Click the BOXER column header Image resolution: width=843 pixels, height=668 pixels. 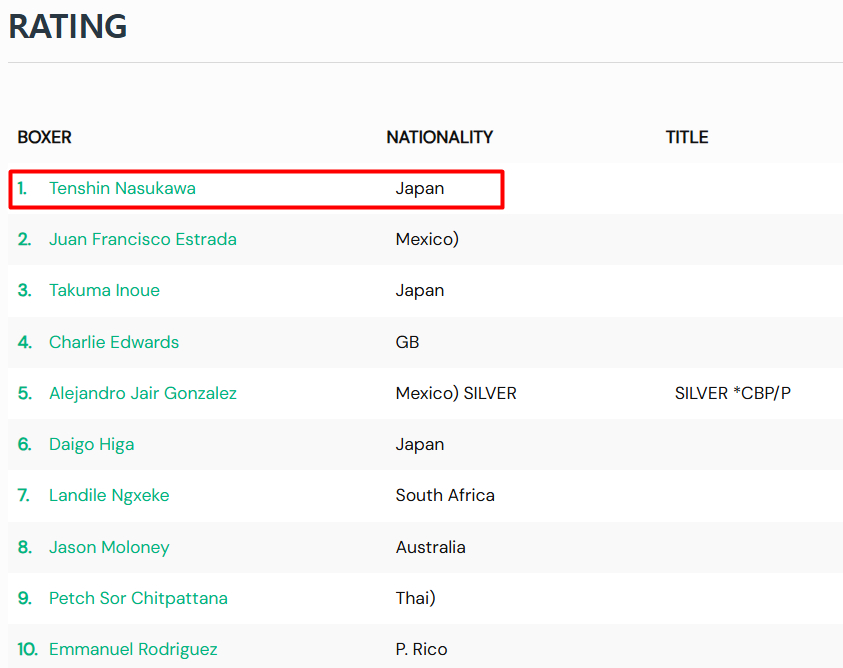(45, 137)
